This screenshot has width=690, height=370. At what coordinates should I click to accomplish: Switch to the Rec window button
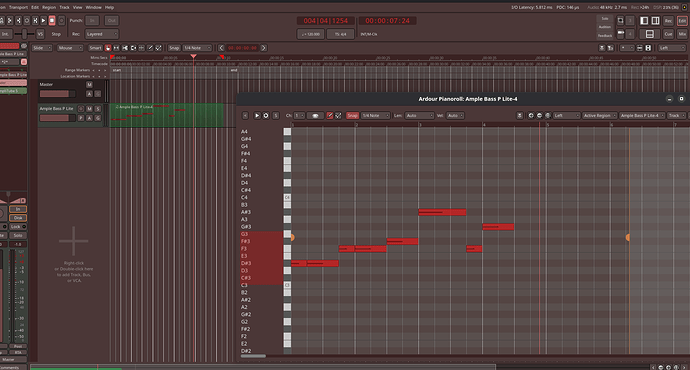tap(668, 21)
